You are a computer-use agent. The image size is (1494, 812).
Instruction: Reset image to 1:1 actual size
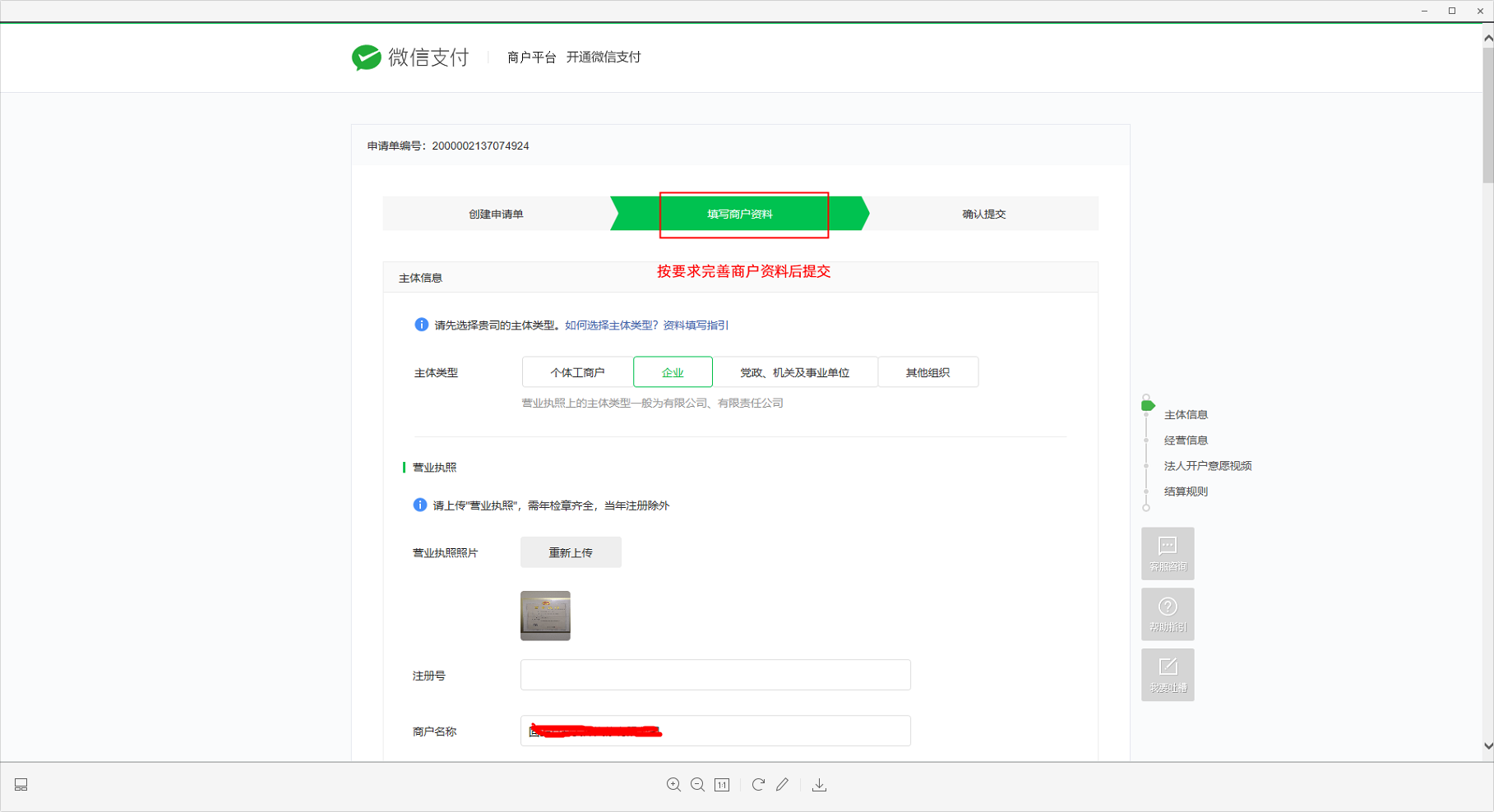[722, 785]
